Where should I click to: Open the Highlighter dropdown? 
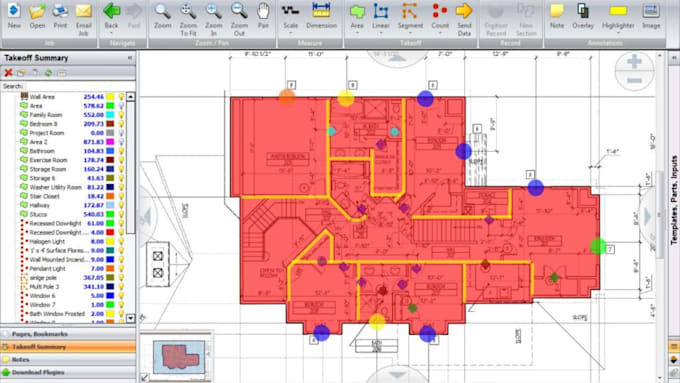point(618,33)
